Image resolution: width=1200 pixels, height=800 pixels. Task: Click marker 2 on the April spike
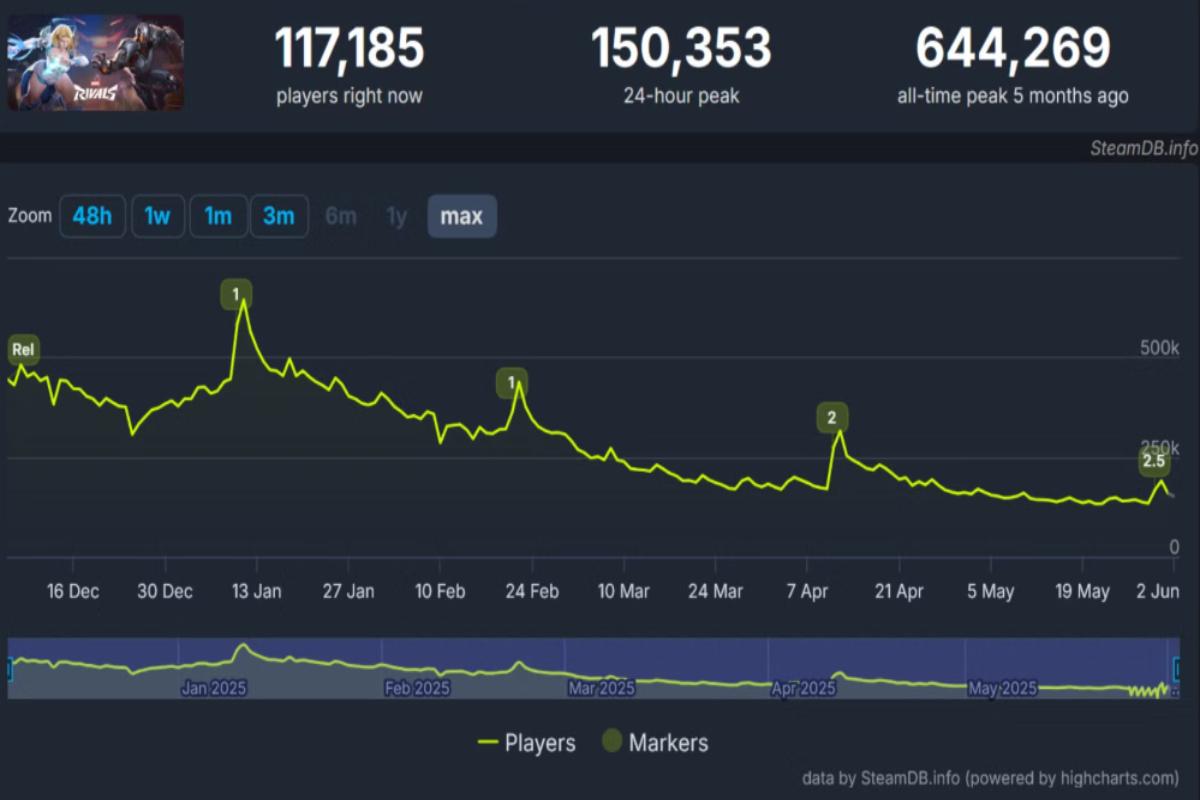tap(831, 417)
